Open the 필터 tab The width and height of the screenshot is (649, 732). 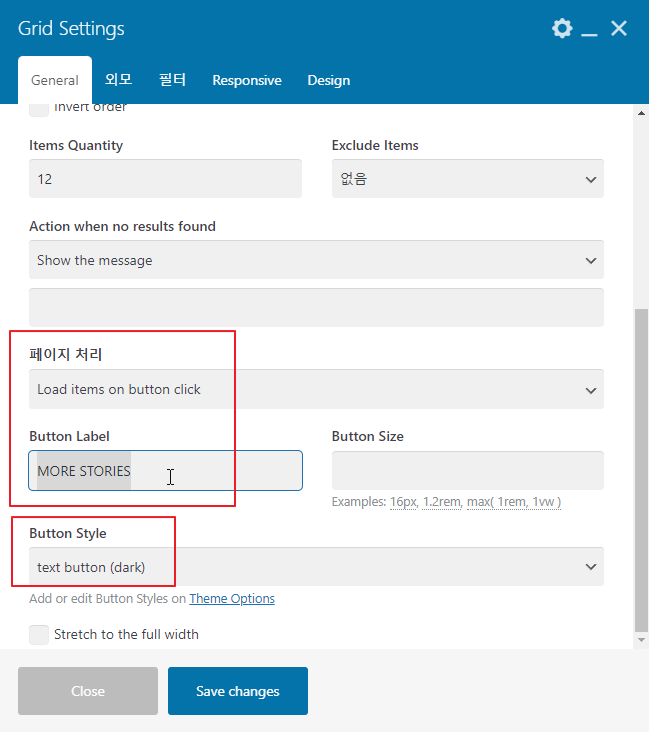[x=172, y=79]
